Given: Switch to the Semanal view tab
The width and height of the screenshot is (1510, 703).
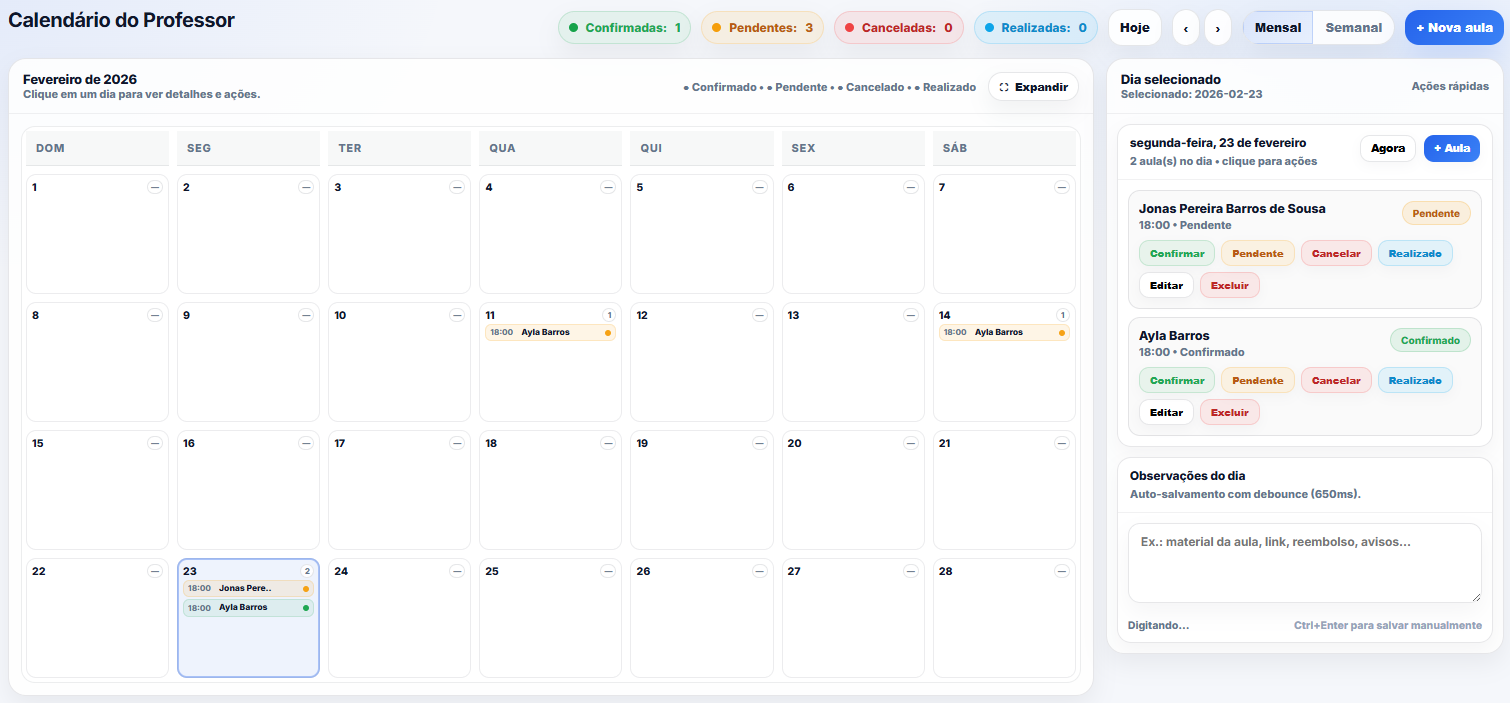Looking at the screenshot, I should [1352, 27].
